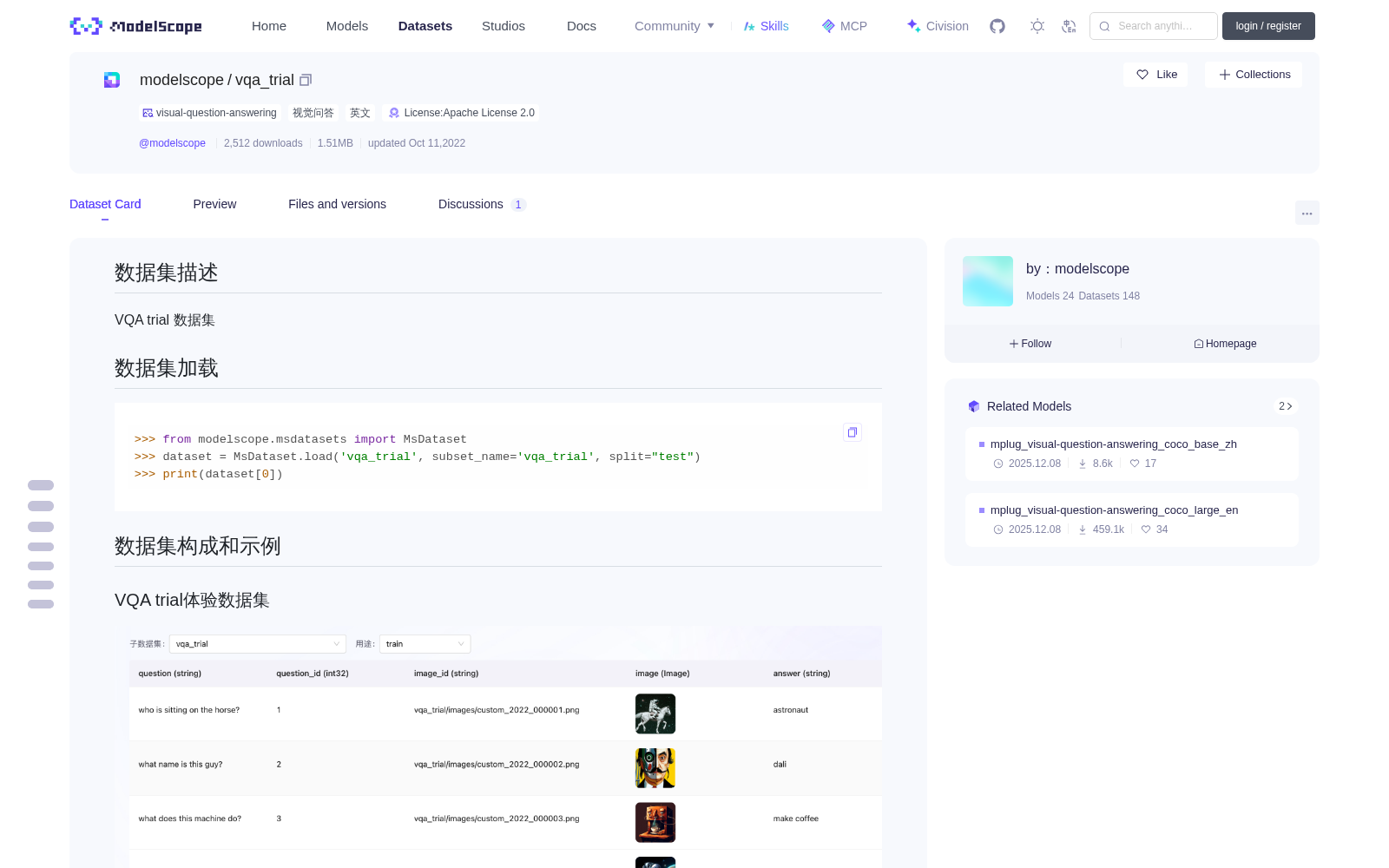Image resolution: width=1389 pixels, height=868 pixels.
Task: Open the Datasets menu
Action: click(x=425, y=26)
